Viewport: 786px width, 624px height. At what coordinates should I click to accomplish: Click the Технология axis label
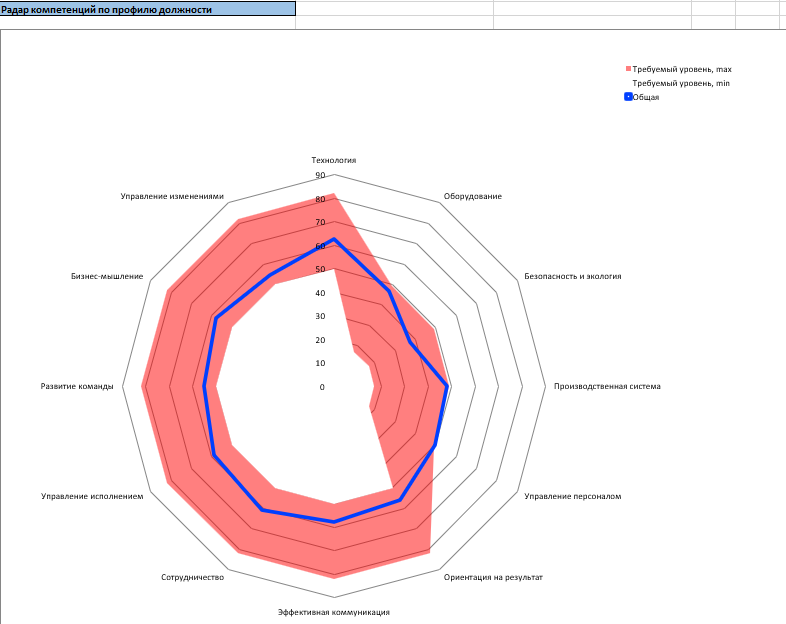click(334, 160)
